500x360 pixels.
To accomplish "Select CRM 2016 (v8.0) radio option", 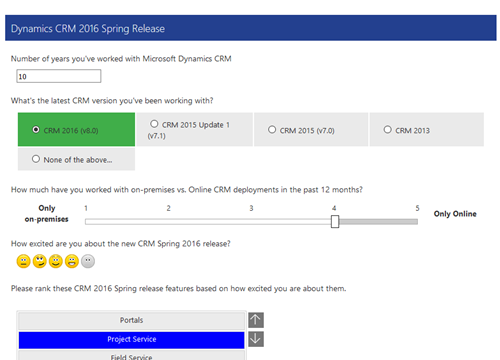I will 36,129.
